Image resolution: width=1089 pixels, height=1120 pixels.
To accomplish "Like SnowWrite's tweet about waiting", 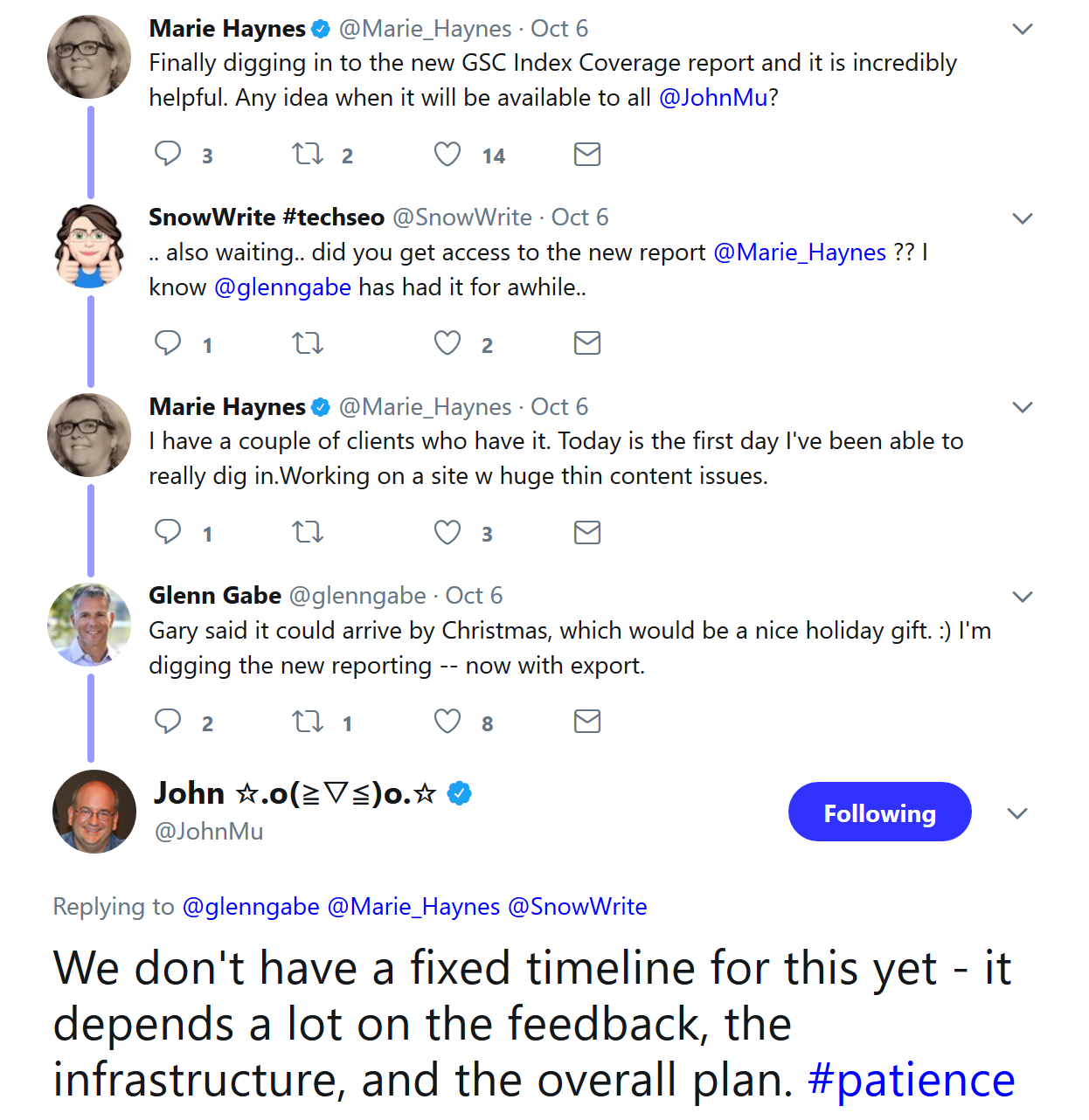I will 447,343.
